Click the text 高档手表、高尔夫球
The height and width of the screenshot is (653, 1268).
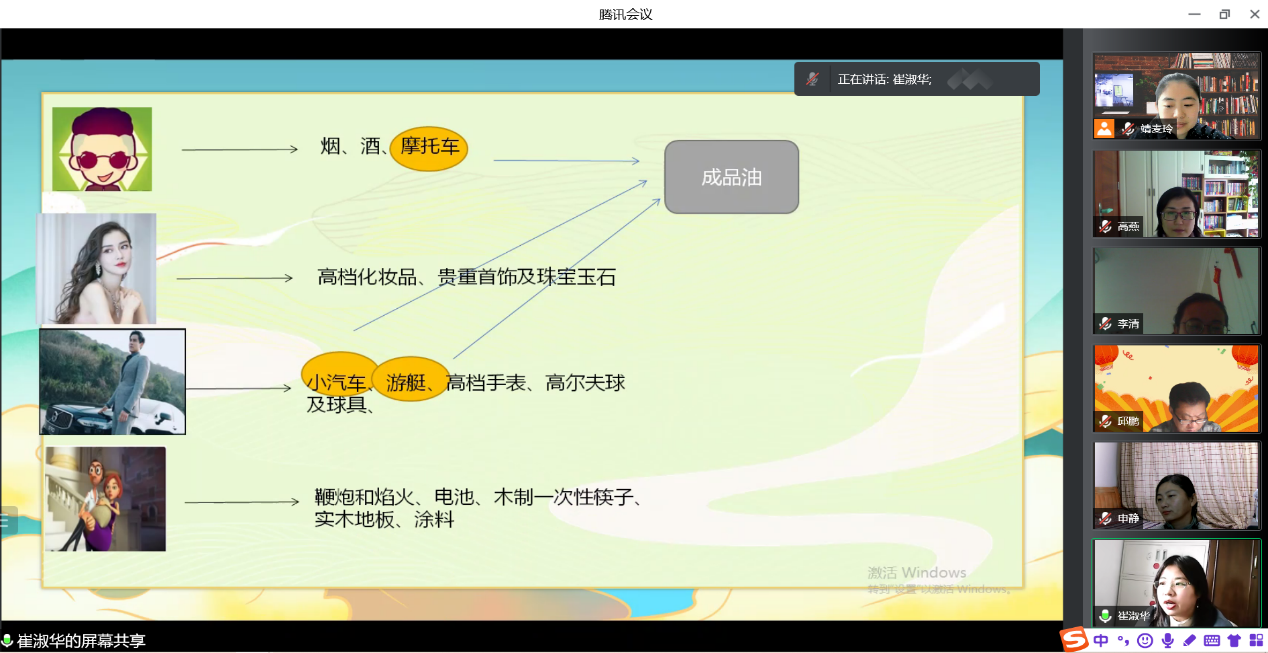point(536,382)
